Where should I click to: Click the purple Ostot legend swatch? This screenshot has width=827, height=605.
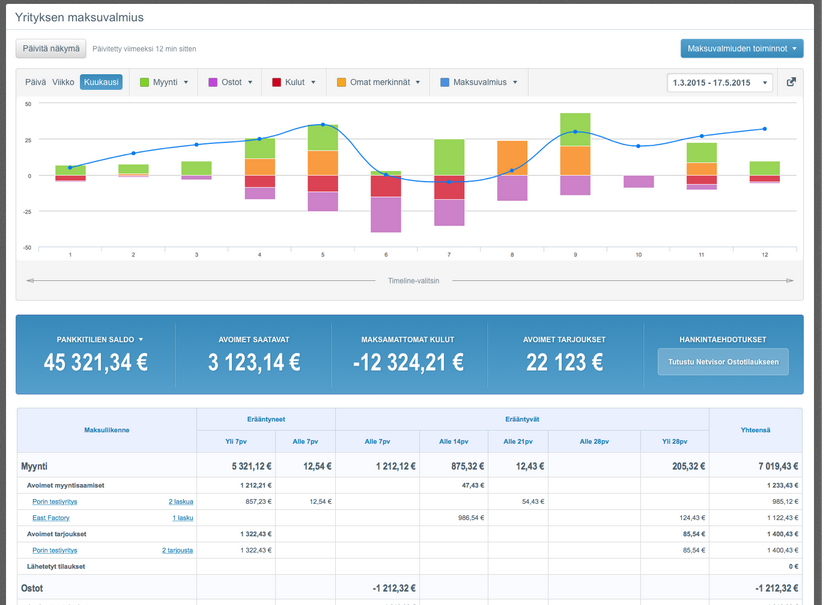213,82
